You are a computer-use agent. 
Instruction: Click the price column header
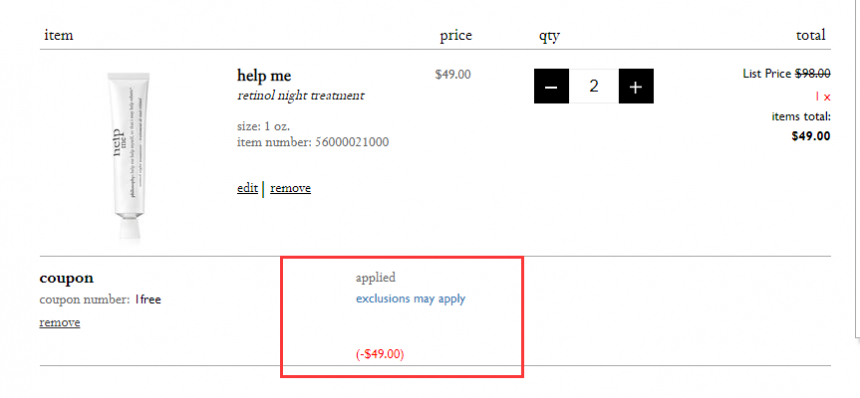(x=456, y=36)
